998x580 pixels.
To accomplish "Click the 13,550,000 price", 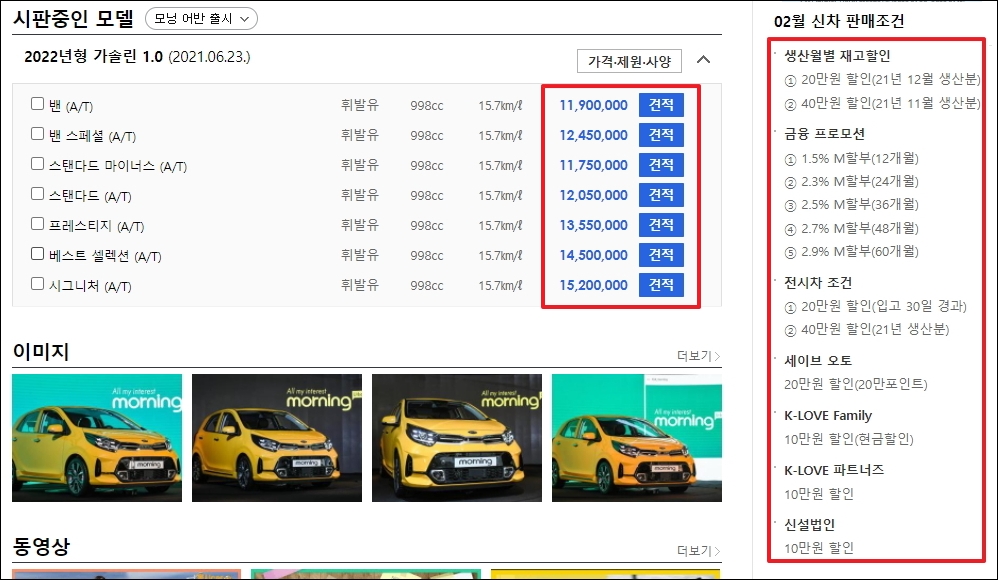I will (x=593, y=225).
